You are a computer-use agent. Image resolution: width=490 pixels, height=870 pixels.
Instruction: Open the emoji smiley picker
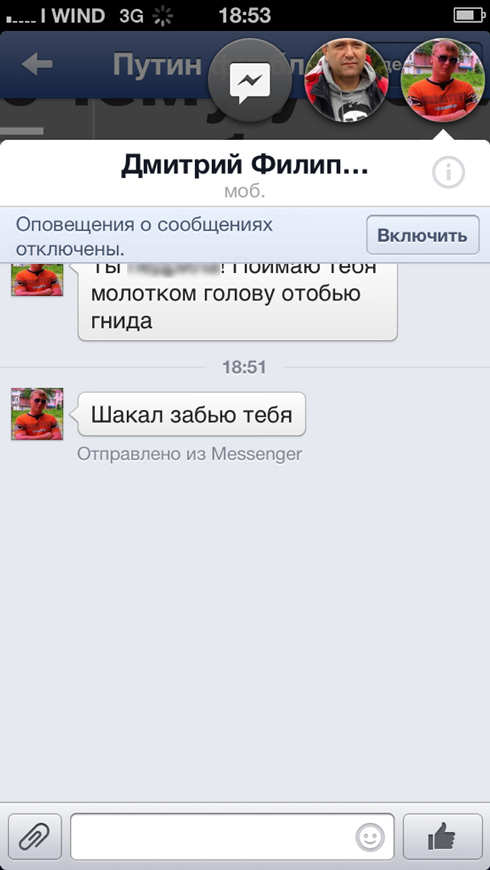370,837
